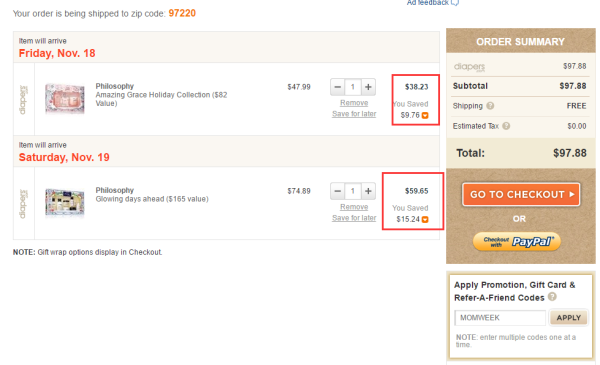
Task: Expand the $15.24 savings details arrow
Action: (425, 220)
